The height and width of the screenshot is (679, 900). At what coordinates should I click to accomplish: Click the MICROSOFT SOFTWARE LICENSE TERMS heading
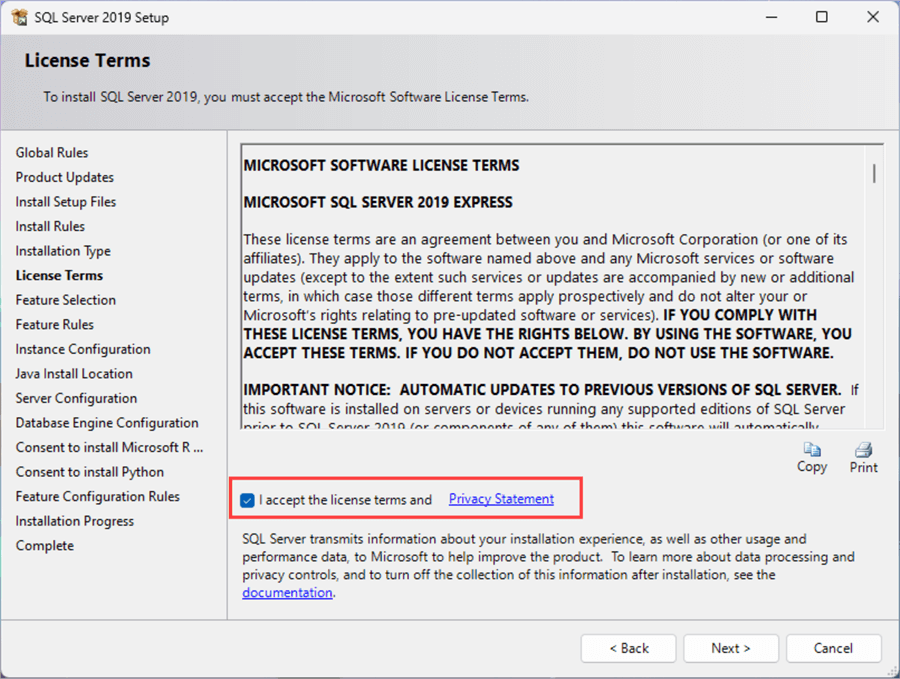(x=381, y=166)
